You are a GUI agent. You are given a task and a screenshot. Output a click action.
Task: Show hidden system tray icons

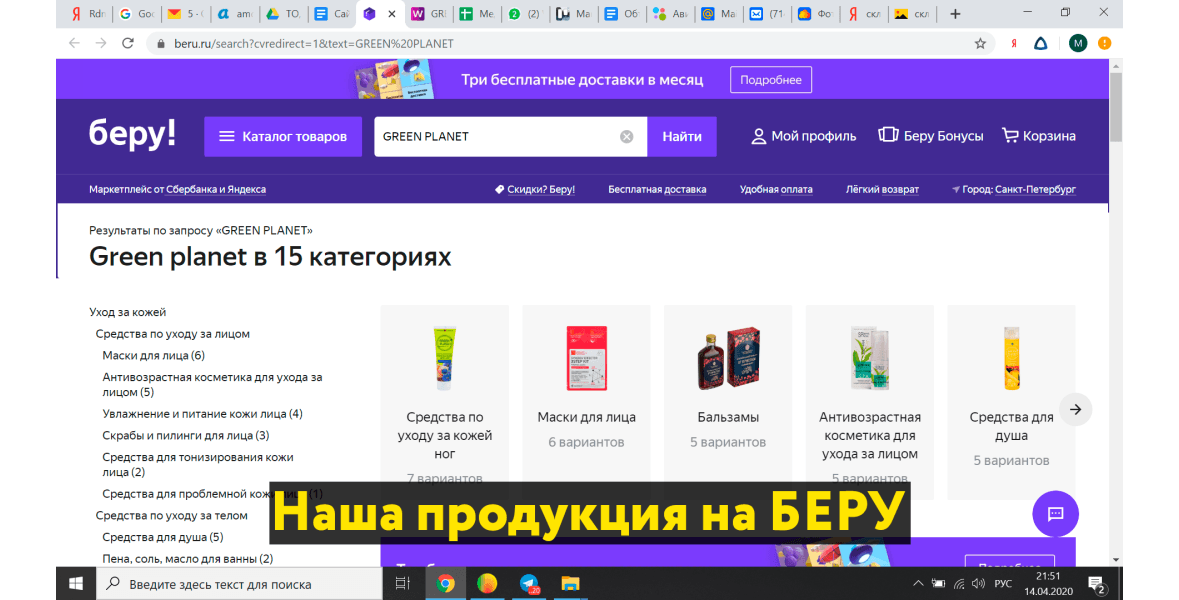918,583
